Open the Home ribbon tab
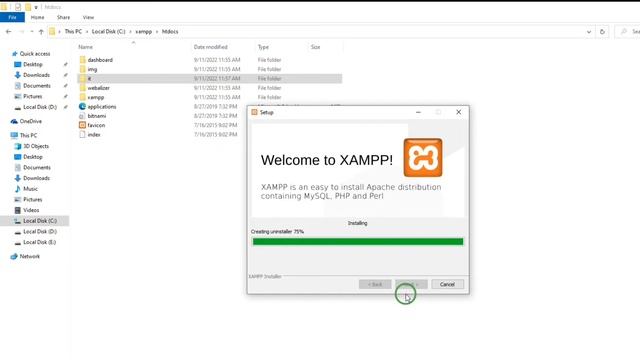The image size is (640, 360). [37, 17]
